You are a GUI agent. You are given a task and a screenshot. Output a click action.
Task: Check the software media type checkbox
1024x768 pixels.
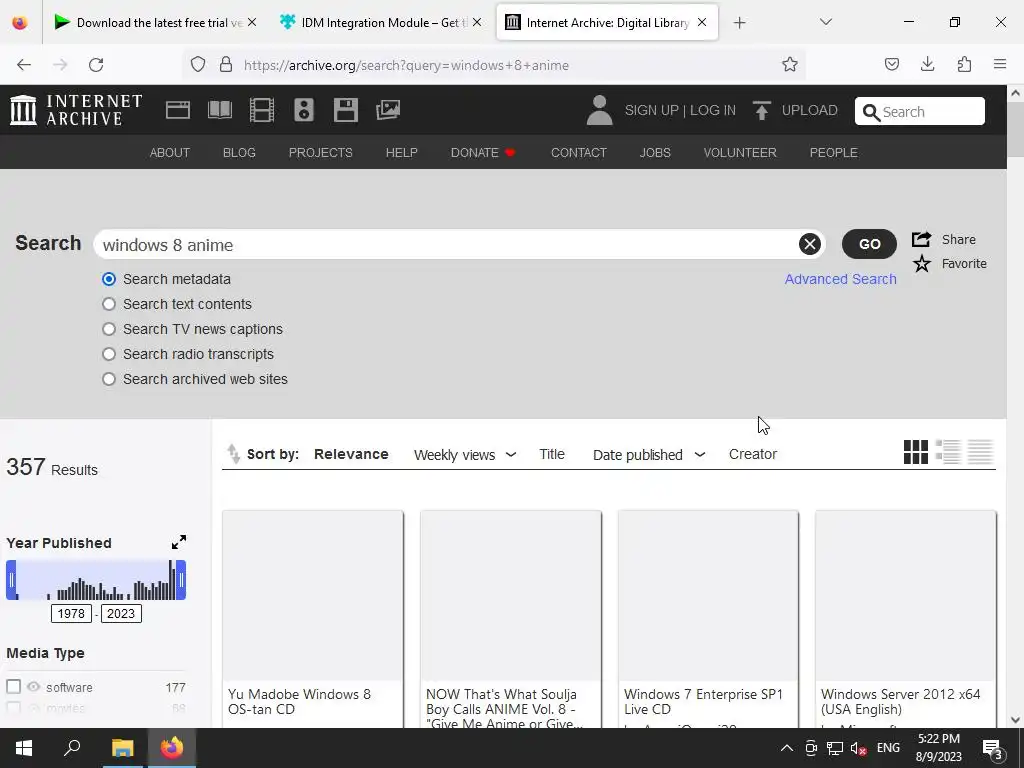pyautogui.click(x=14, y=686)
